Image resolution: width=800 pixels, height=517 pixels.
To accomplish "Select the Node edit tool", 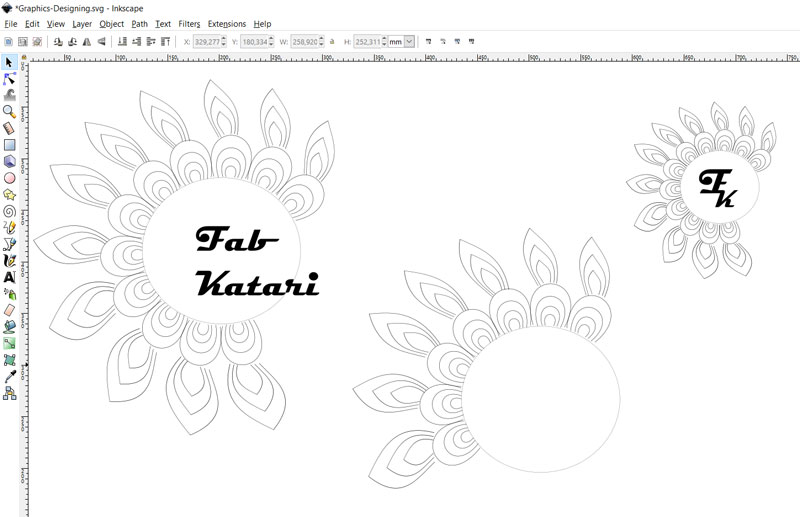I will [9, 79].
